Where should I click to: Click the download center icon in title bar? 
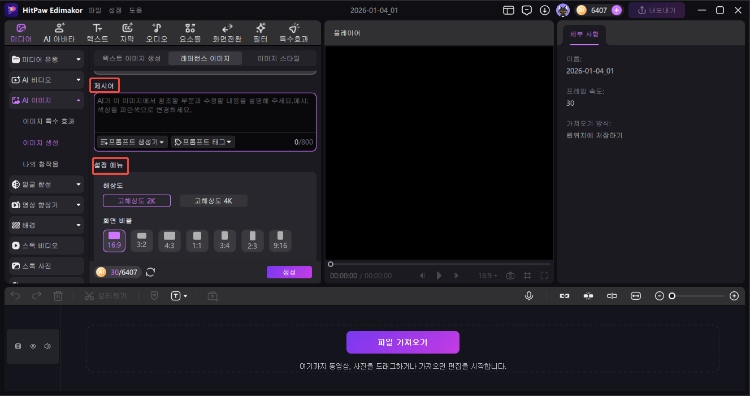(x=545, y=10)
